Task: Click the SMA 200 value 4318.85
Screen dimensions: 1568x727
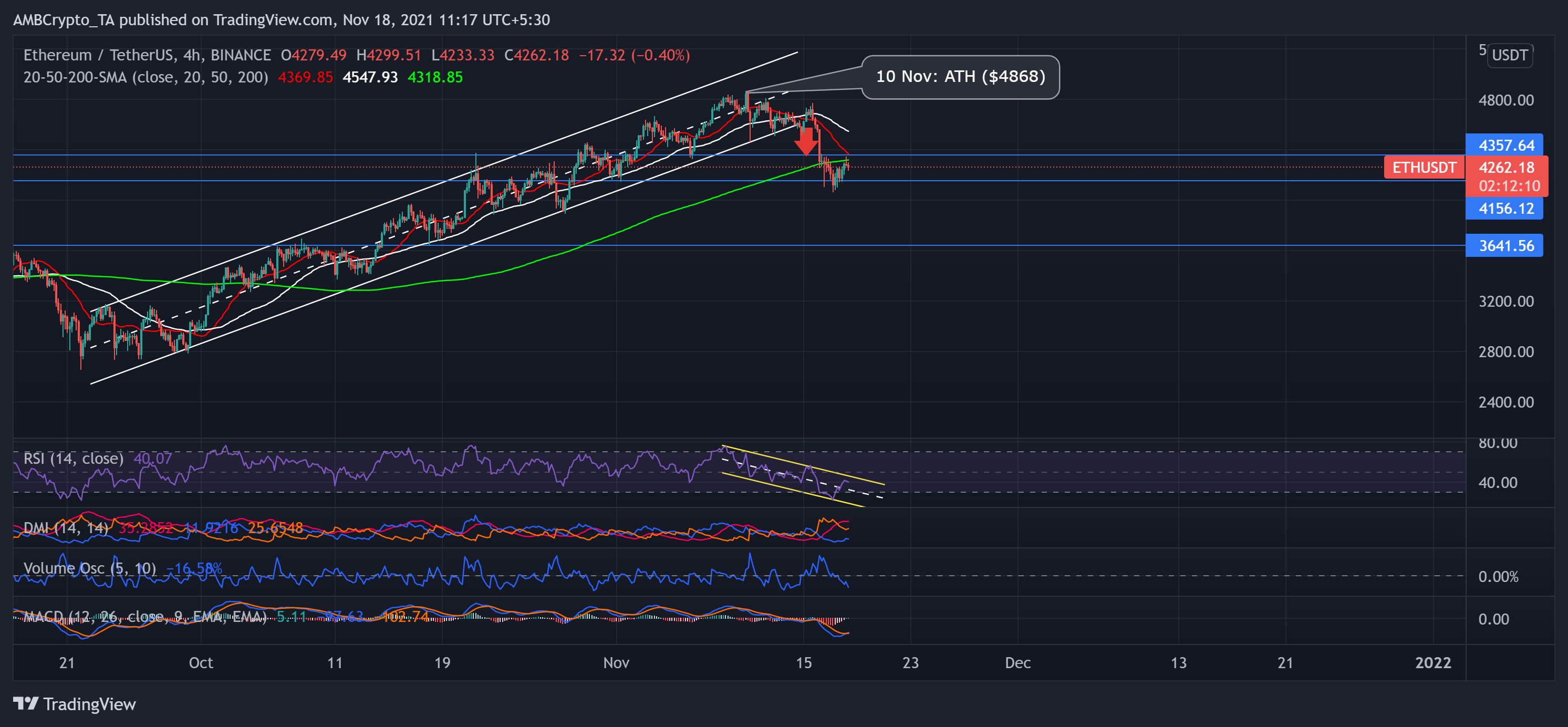Action: [x=434, y=77]
